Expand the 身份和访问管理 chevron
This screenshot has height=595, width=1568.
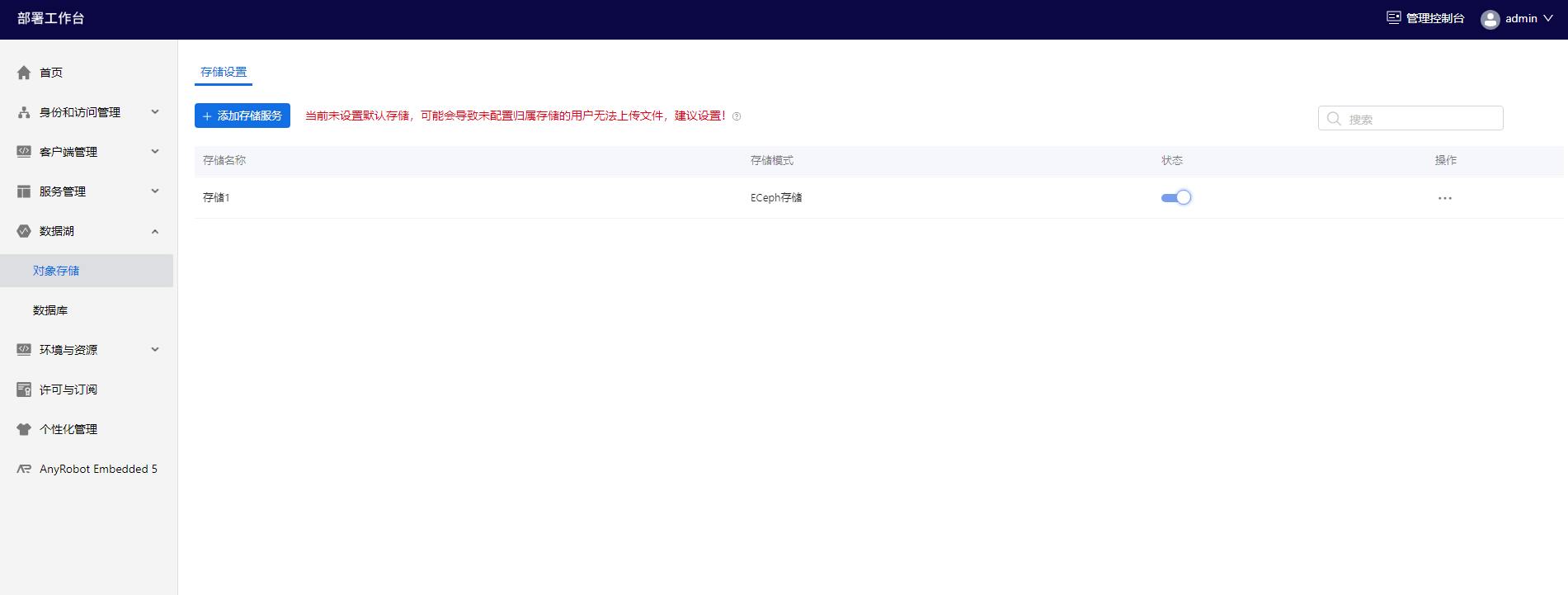pyautogui.click(x=155, y=111)
